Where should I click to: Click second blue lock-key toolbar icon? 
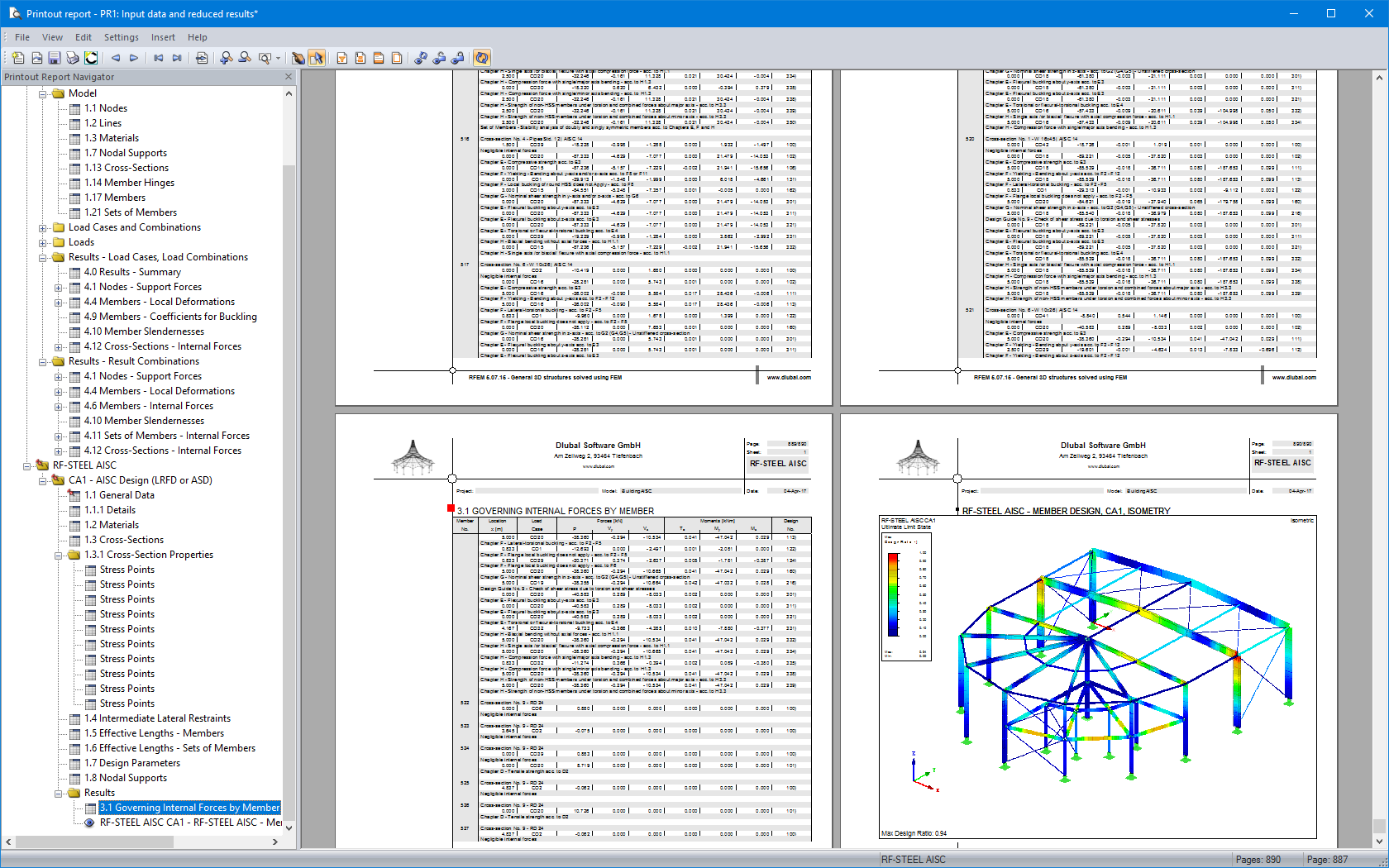coord(440,58)
